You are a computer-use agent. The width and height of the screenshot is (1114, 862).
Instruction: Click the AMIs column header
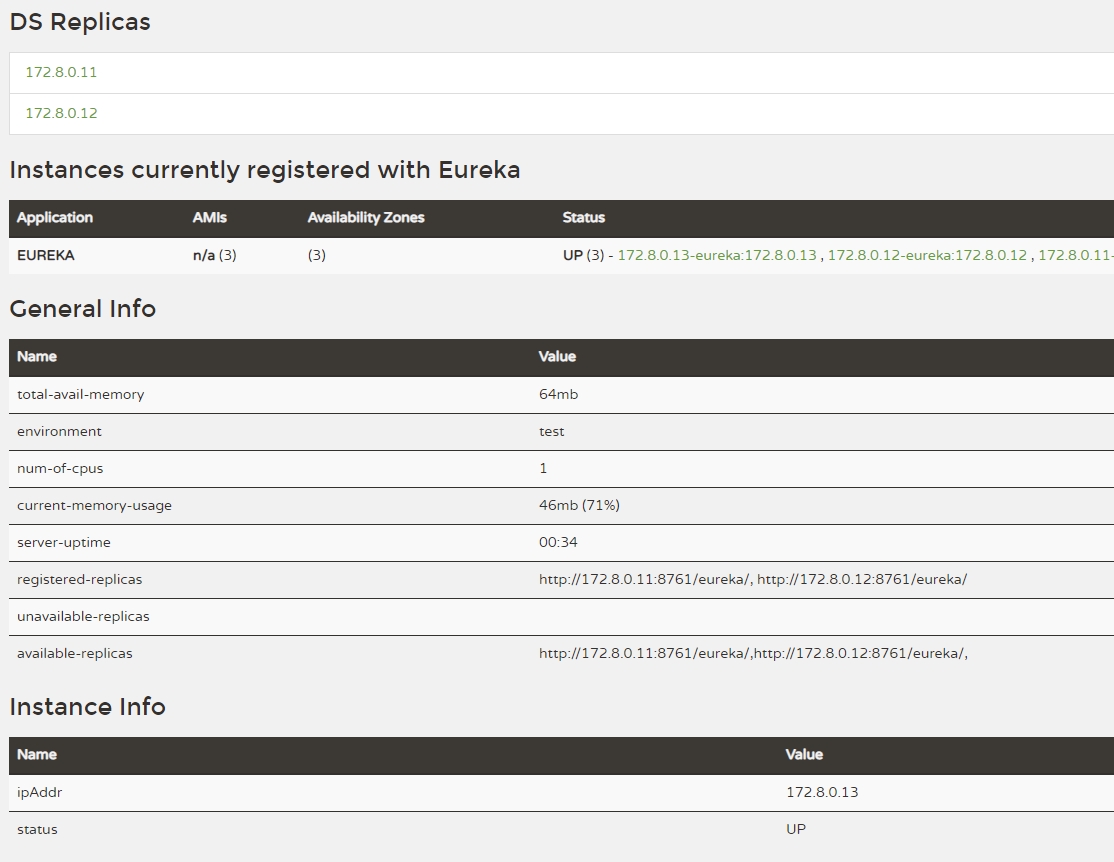pyautogui.click(x=210, y=217)
